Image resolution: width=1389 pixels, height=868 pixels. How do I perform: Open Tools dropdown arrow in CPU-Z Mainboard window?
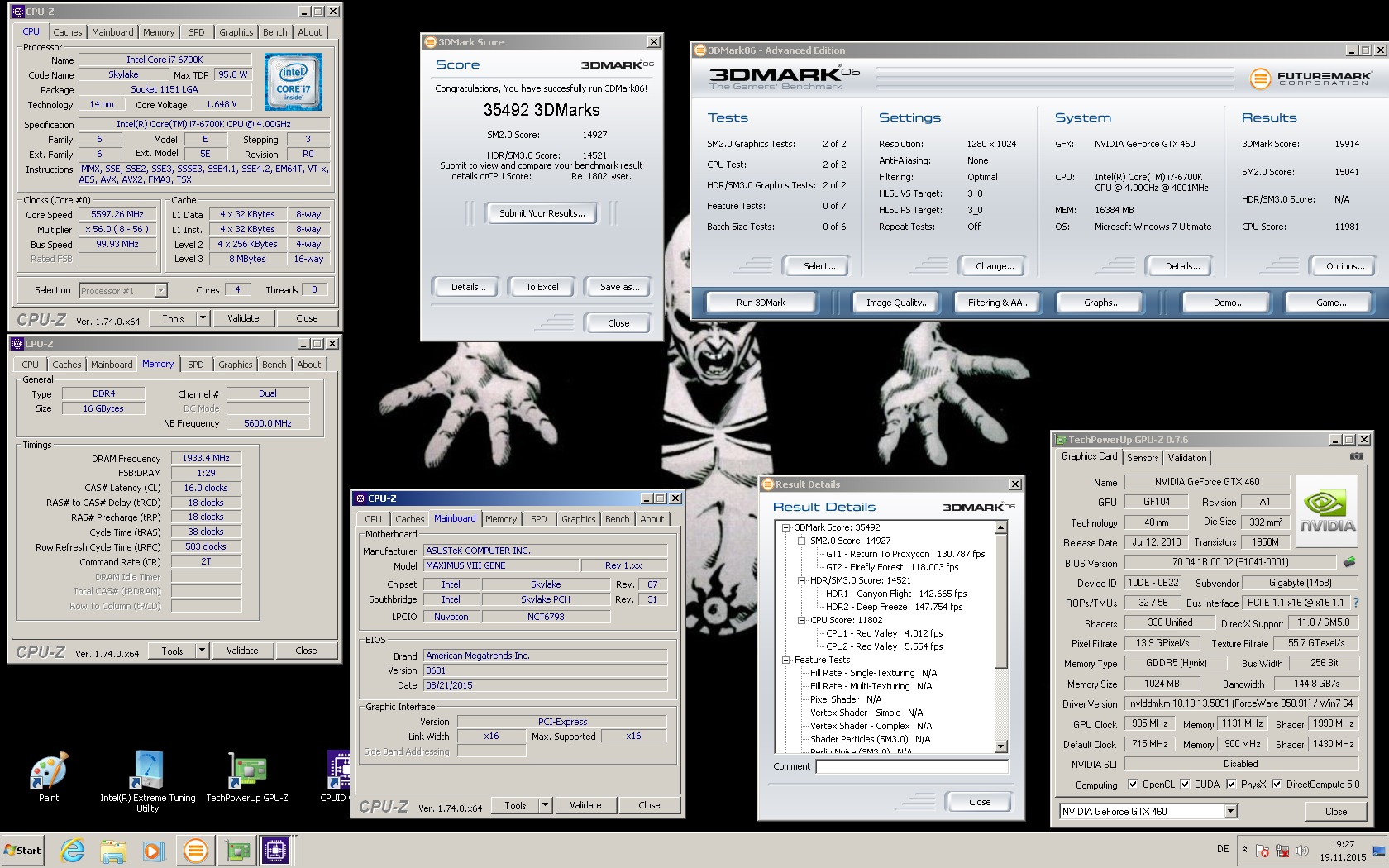[545, 804]
